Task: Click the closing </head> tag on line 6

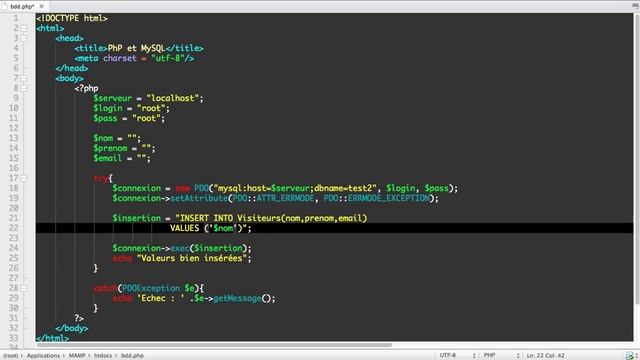Action: click(72, 68)
